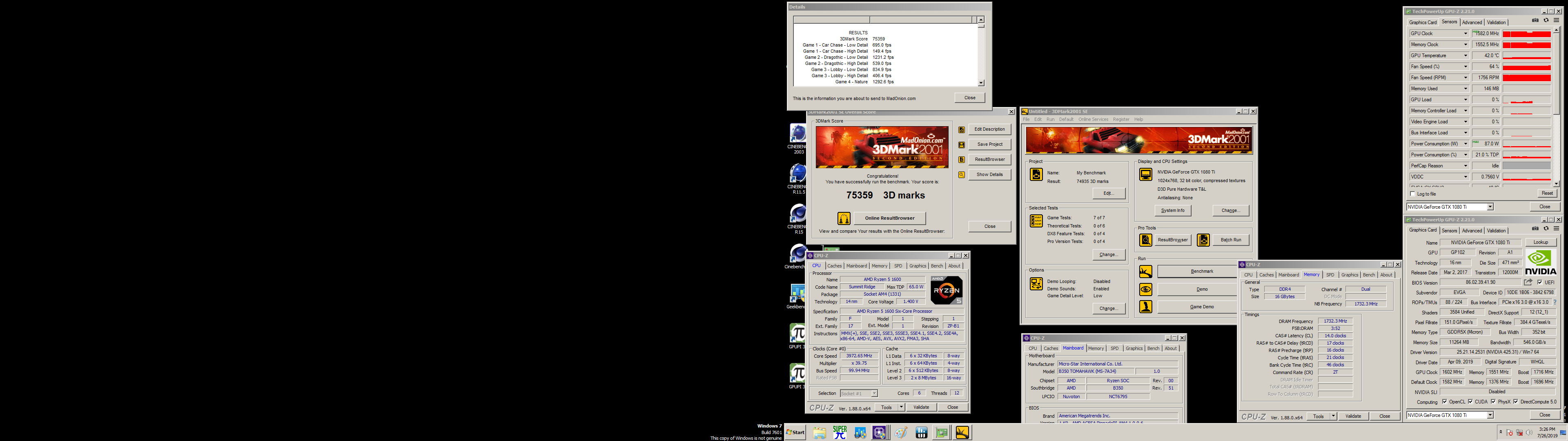Screen dimensions: 1568x441
Task: Click the Pro Tools ResultBrowser magnifier icon
Action: (x=1145, y=240)
